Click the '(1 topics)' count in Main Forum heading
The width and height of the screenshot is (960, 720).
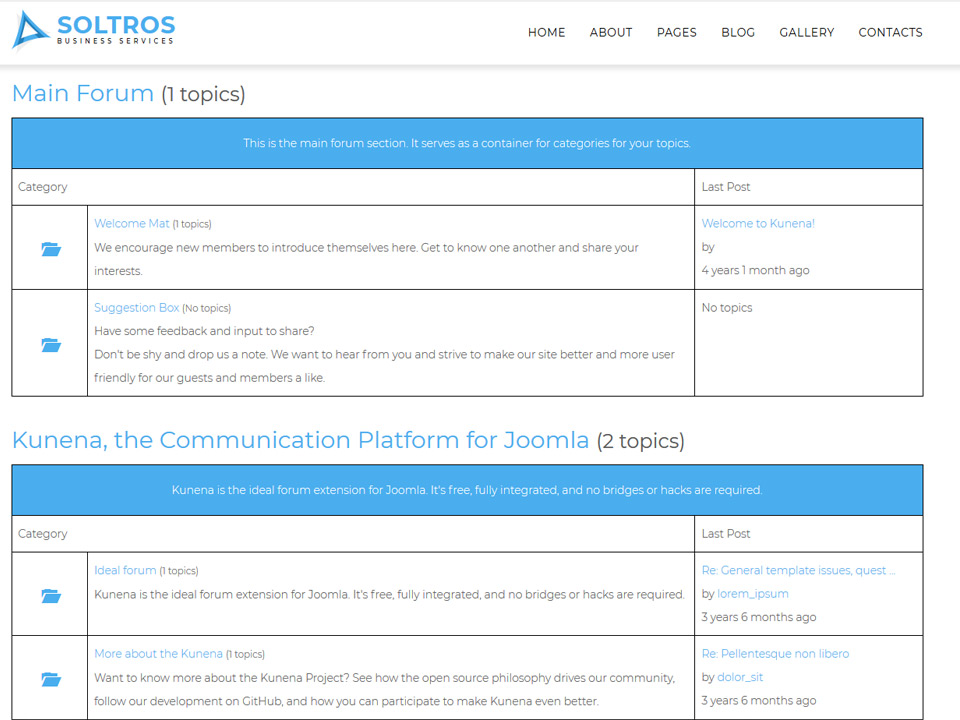click(203, 94)
